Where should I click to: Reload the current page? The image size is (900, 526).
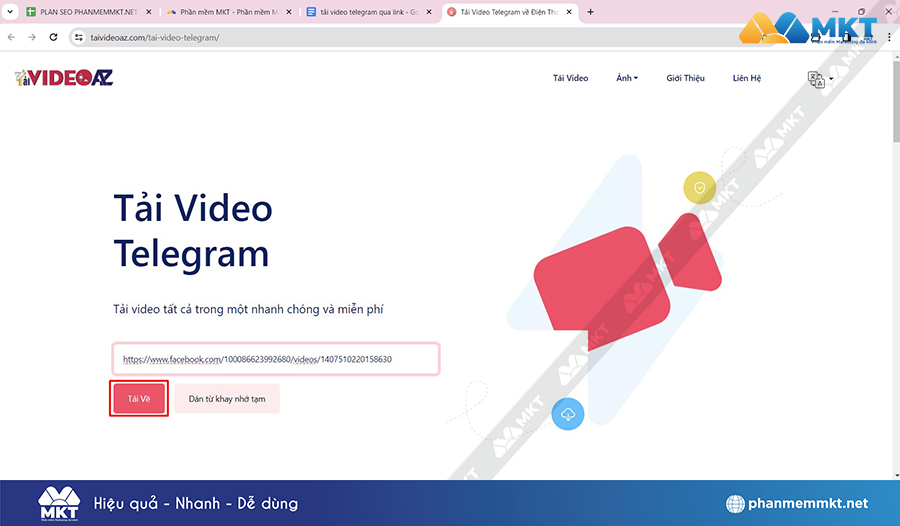pyautogui.click(x=53, y=37)
